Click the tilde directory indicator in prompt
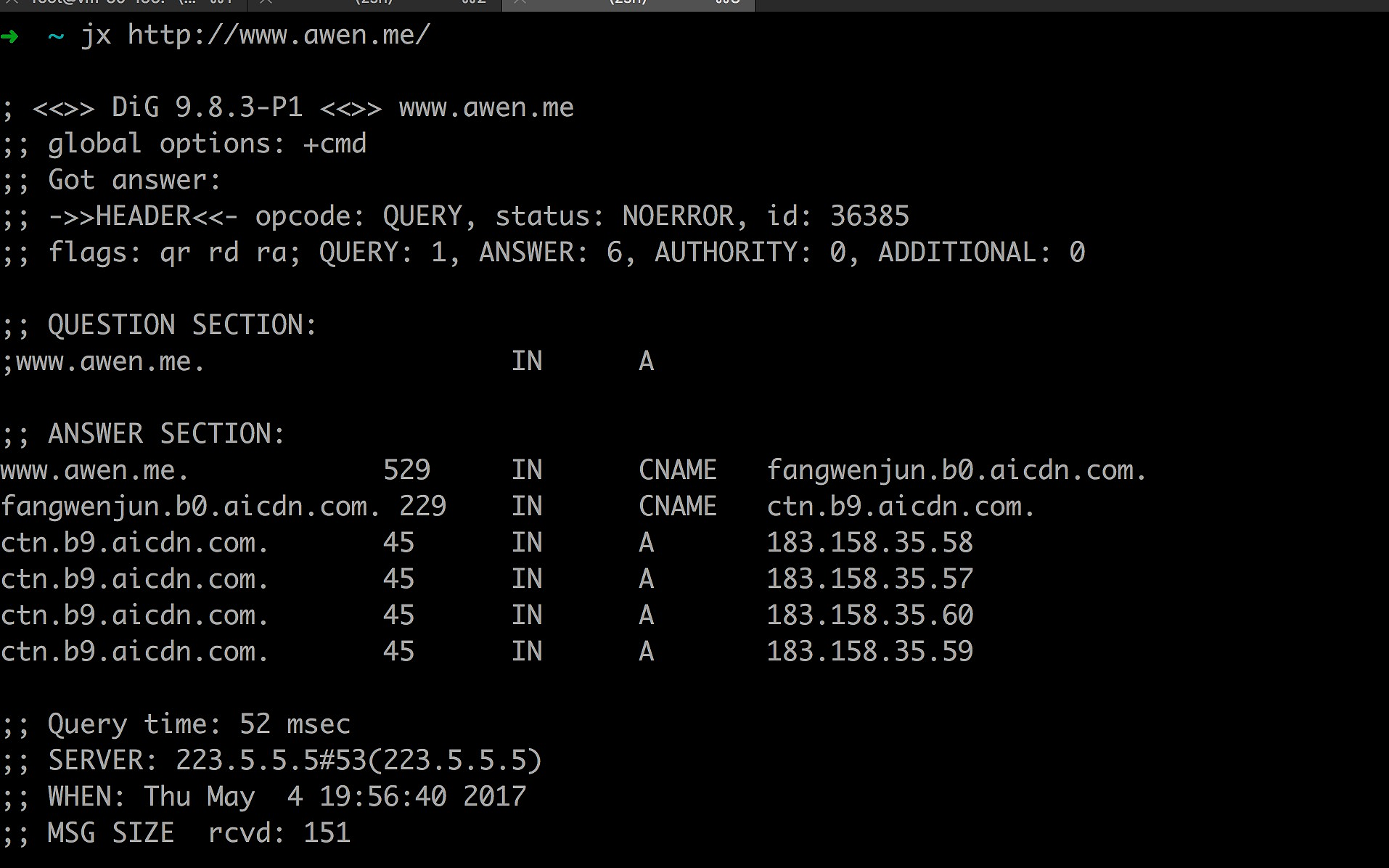Viewport: 1389px width, 868px height. coord(56,36)
